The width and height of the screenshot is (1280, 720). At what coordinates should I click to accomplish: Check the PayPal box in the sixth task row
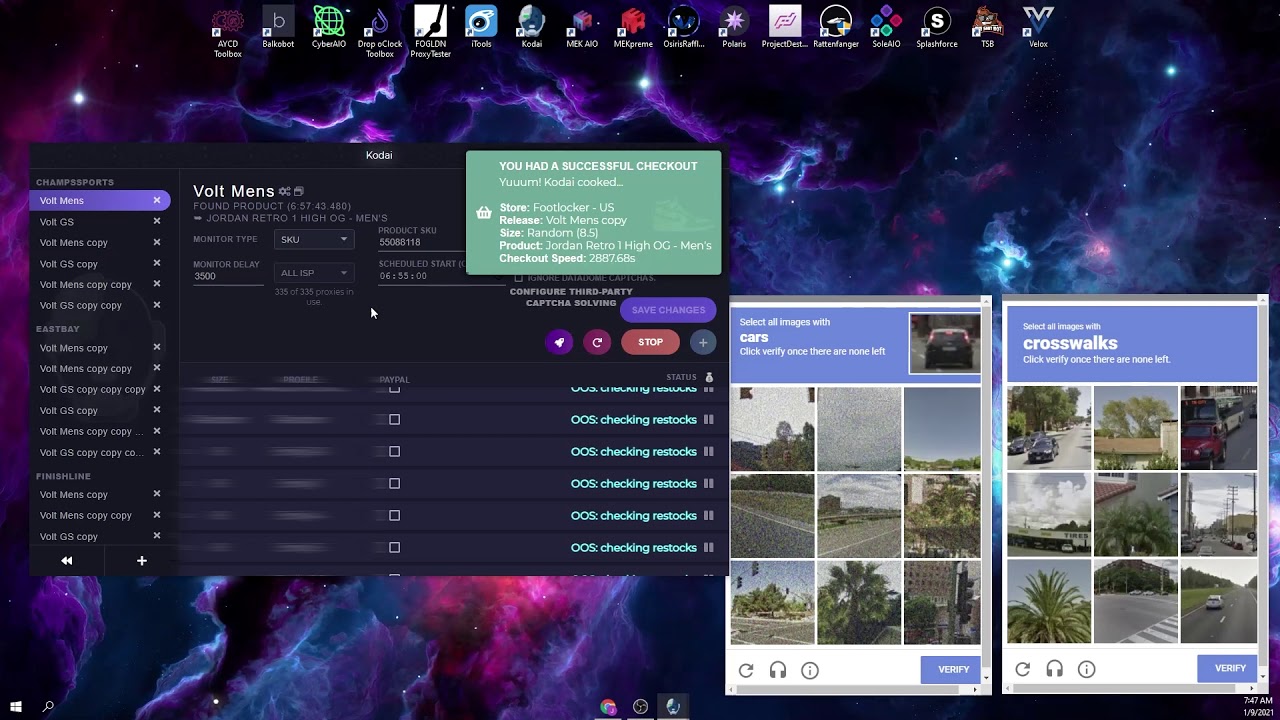click(x=394, y=548)
